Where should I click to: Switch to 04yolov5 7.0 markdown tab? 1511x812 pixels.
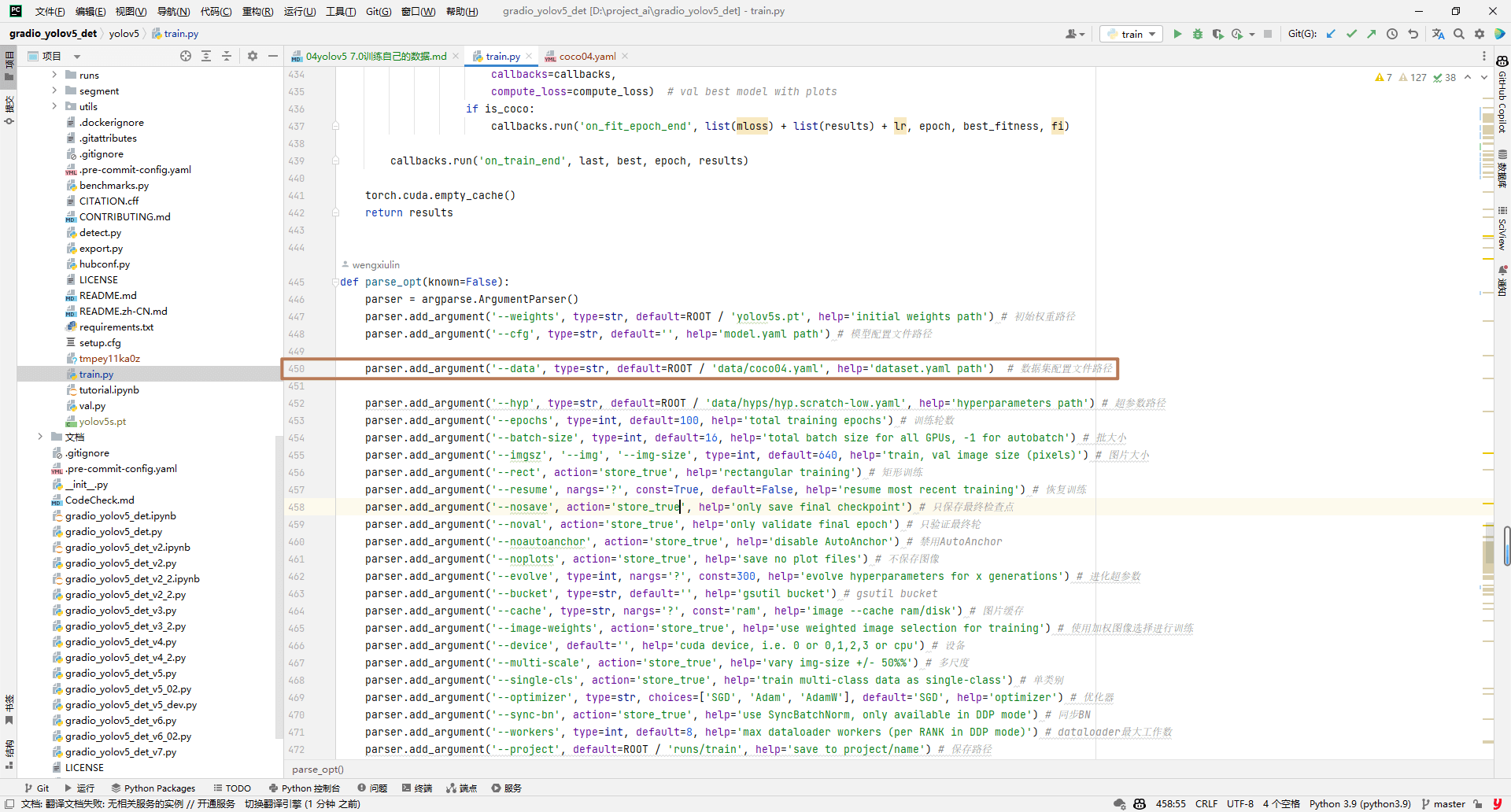click(x=375, y=56)
